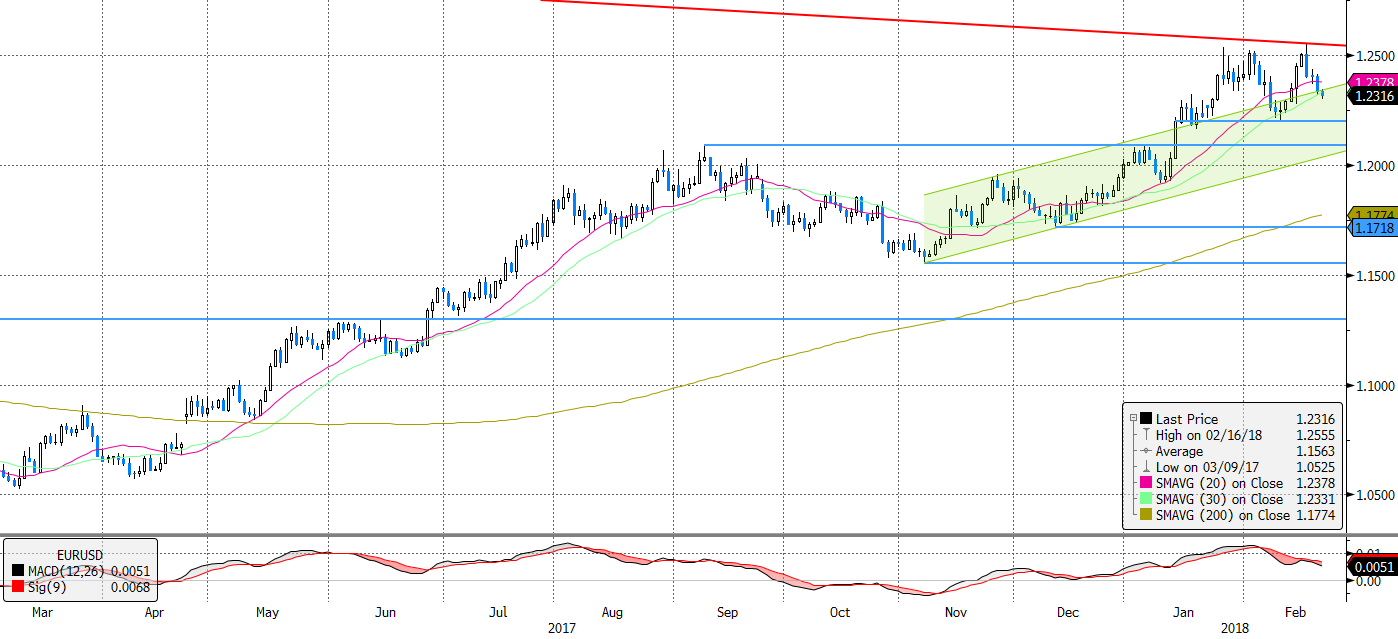
Task: Select "SMAVG (200) on Close" legend label
Action: pos(1223,515)
